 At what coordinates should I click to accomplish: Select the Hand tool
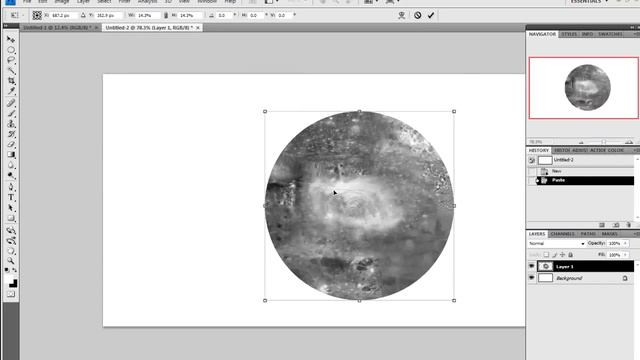pos(11,251)
